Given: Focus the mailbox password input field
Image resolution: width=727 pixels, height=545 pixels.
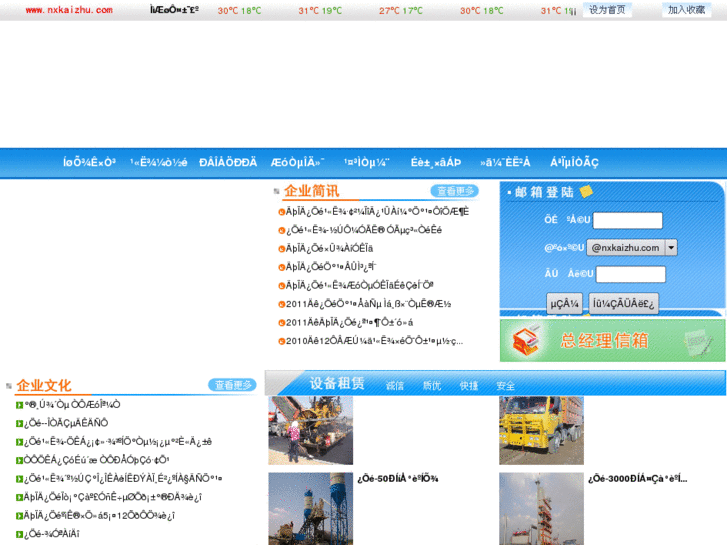Looking at the screenshot, I should coord(631,274).
